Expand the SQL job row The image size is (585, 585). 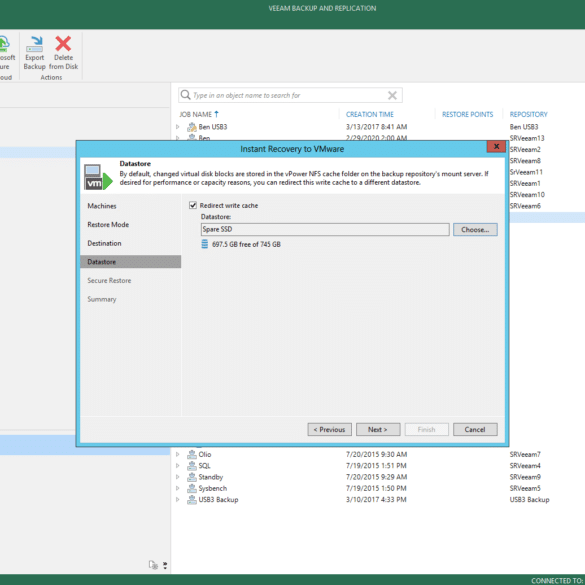point(178,466)
